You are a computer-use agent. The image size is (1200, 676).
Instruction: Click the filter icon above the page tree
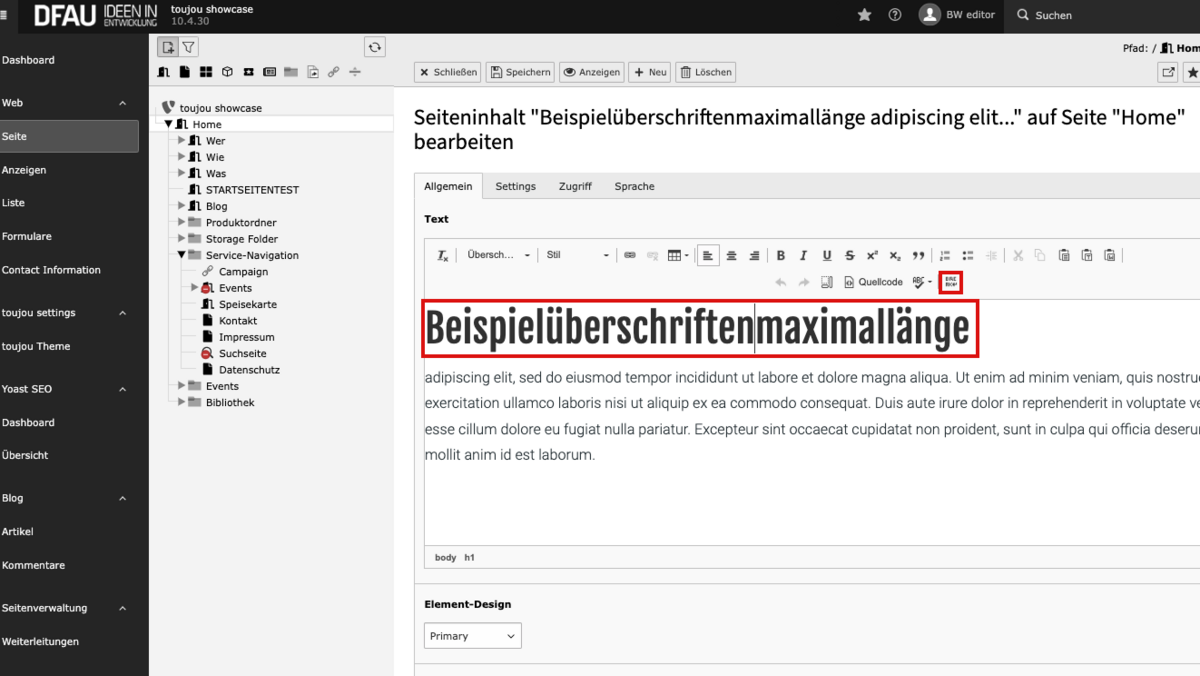tap(188, 46)
